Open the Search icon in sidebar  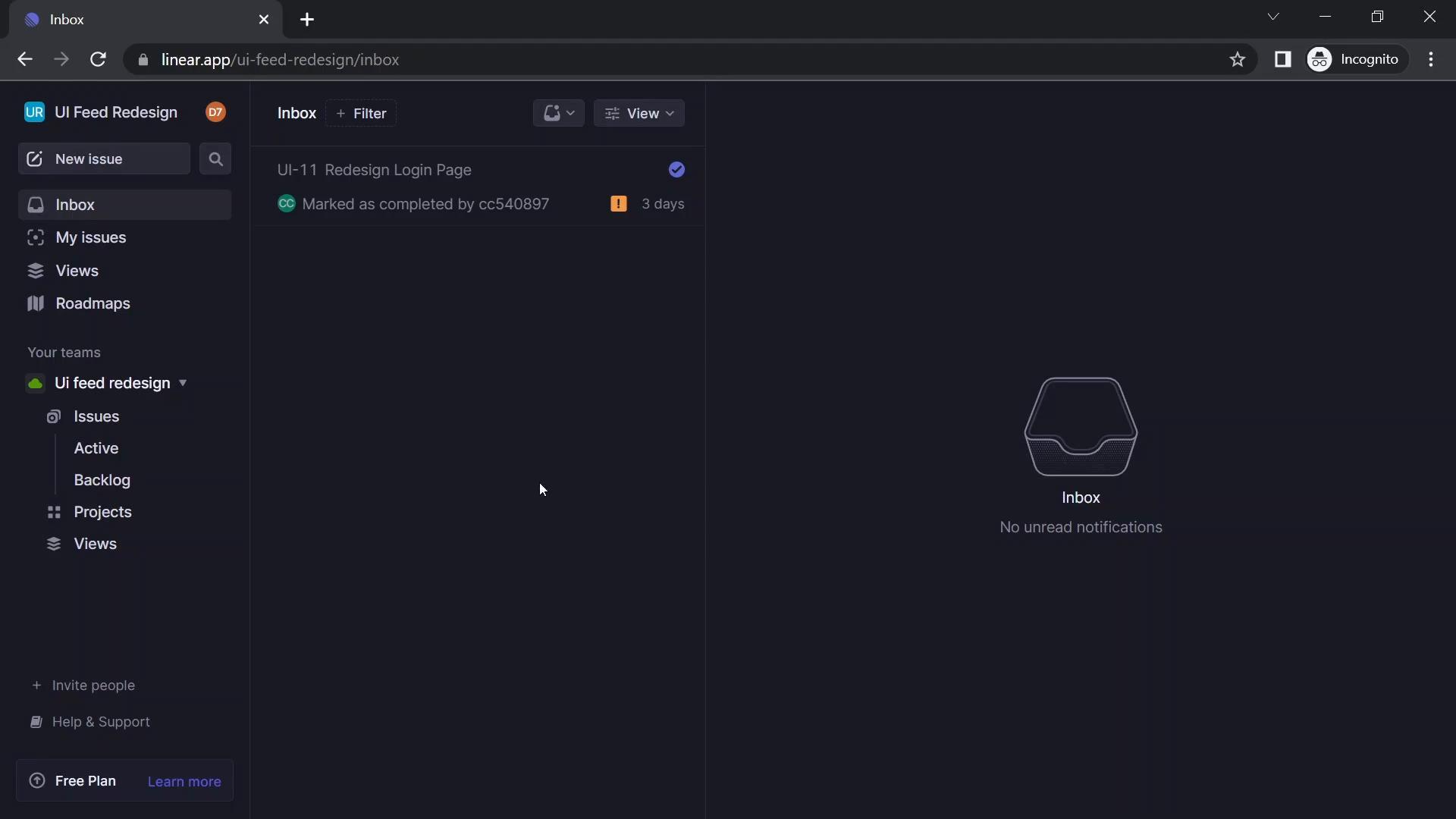(x=215, y=159)
